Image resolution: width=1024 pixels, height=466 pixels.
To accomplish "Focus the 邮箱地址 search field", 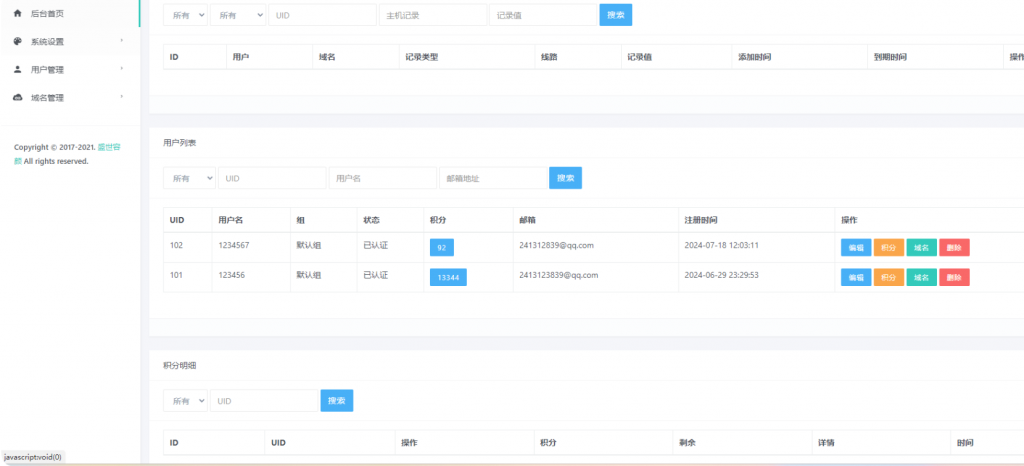I will coord(492,178).
